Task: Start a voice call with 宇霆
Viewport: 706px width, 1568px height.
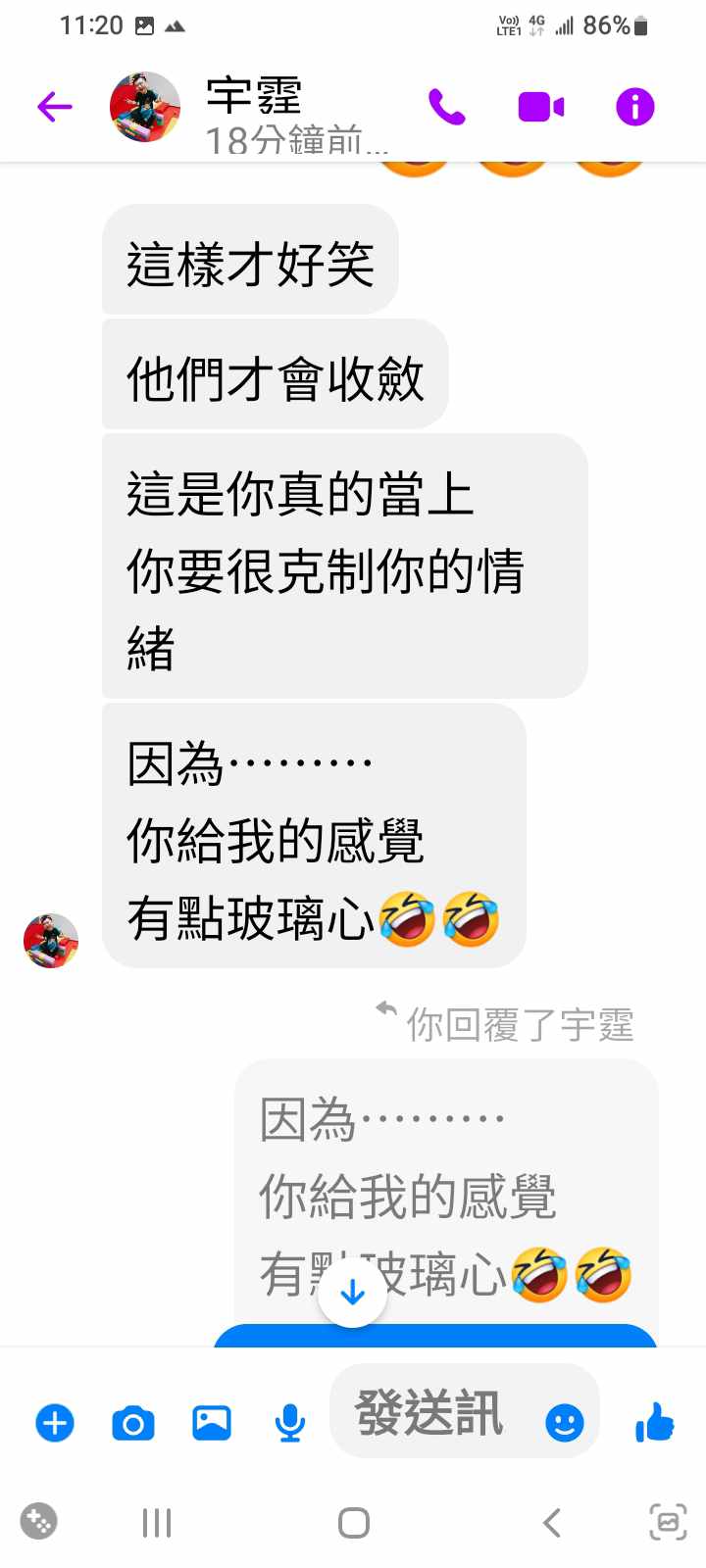Action: [x=447, y=107]
